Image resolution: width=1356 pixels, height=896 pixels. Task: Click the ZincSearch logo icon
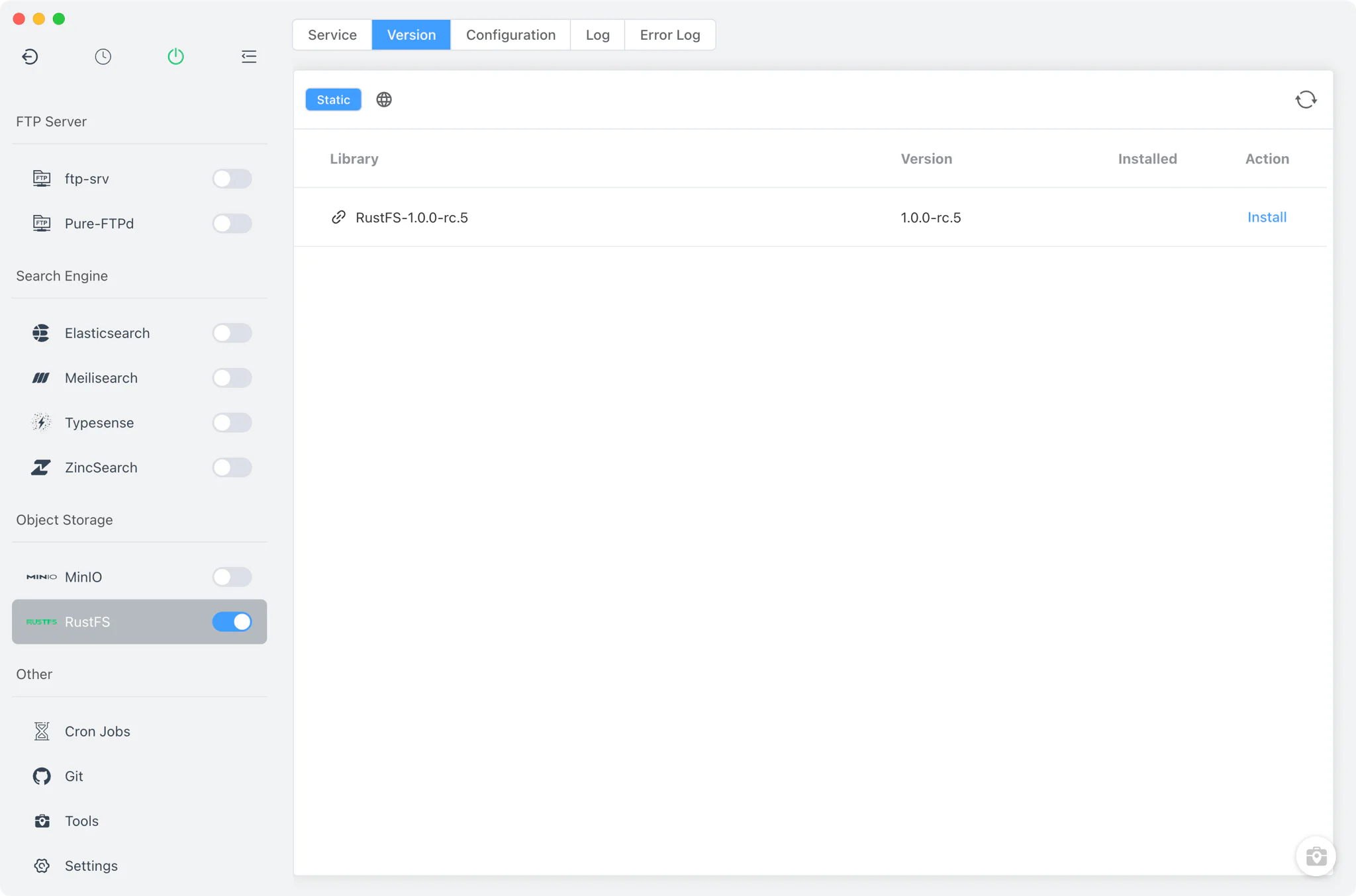[x=41, y=468]
